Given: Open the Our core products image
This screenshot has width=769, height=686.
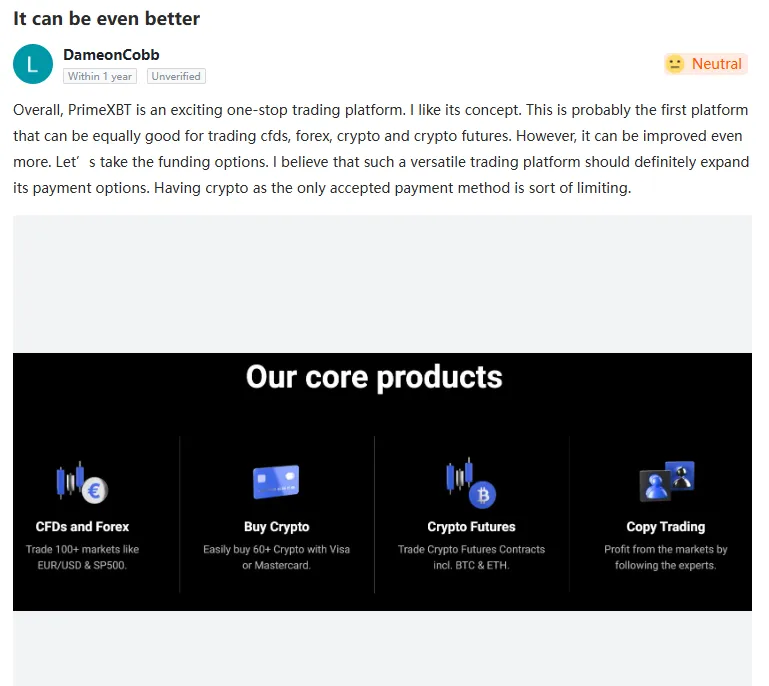Looking at the screenshot, I should click(x=383, y=482).
